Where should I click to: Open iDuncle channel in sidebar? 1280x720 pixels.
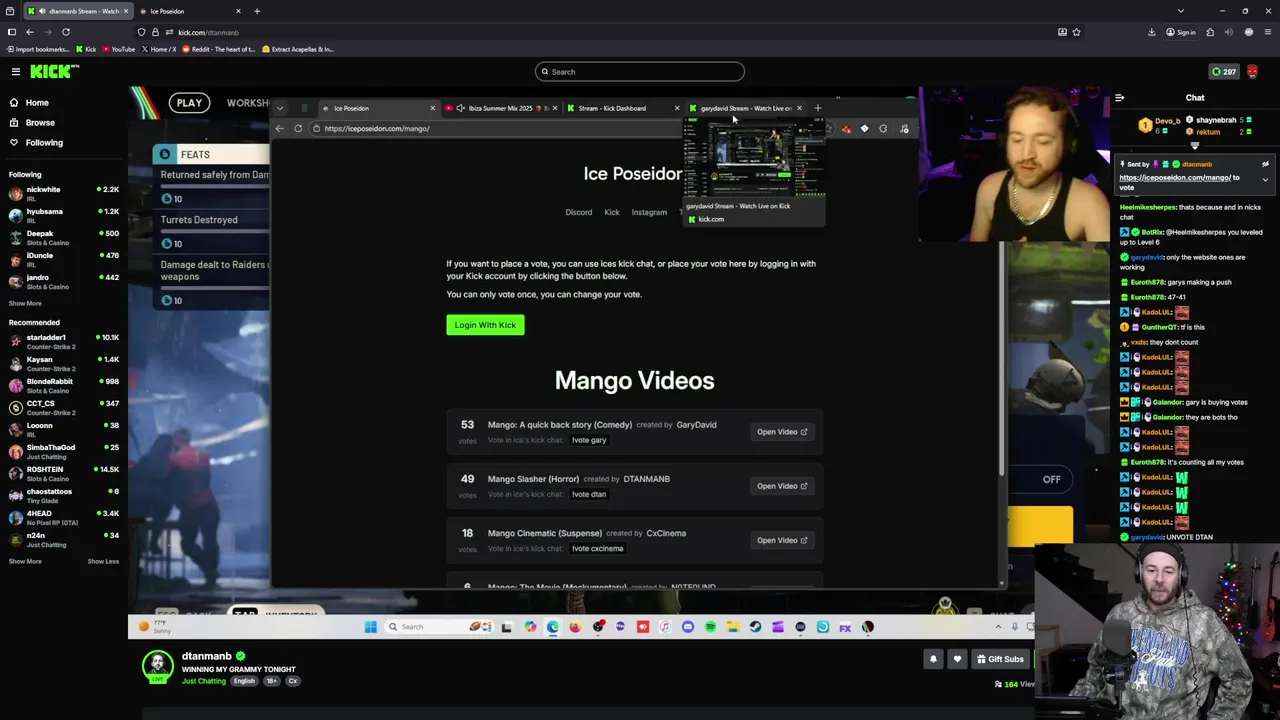tap(64, 259)
